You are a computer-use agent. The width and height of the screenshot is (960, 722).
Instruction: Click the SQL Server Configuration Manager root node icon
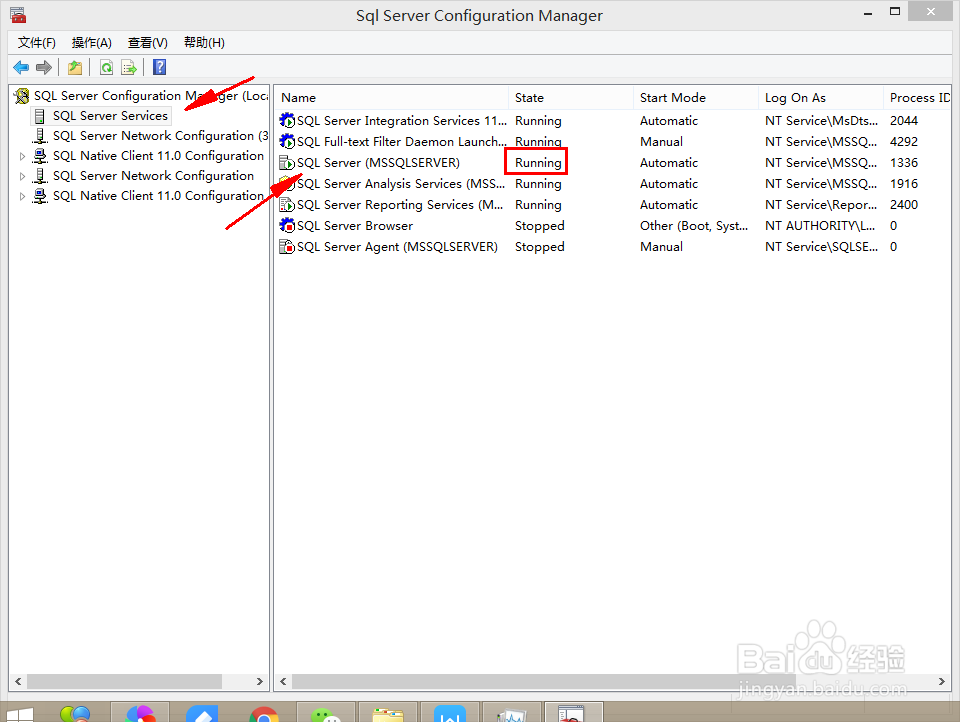pos(22,96)
